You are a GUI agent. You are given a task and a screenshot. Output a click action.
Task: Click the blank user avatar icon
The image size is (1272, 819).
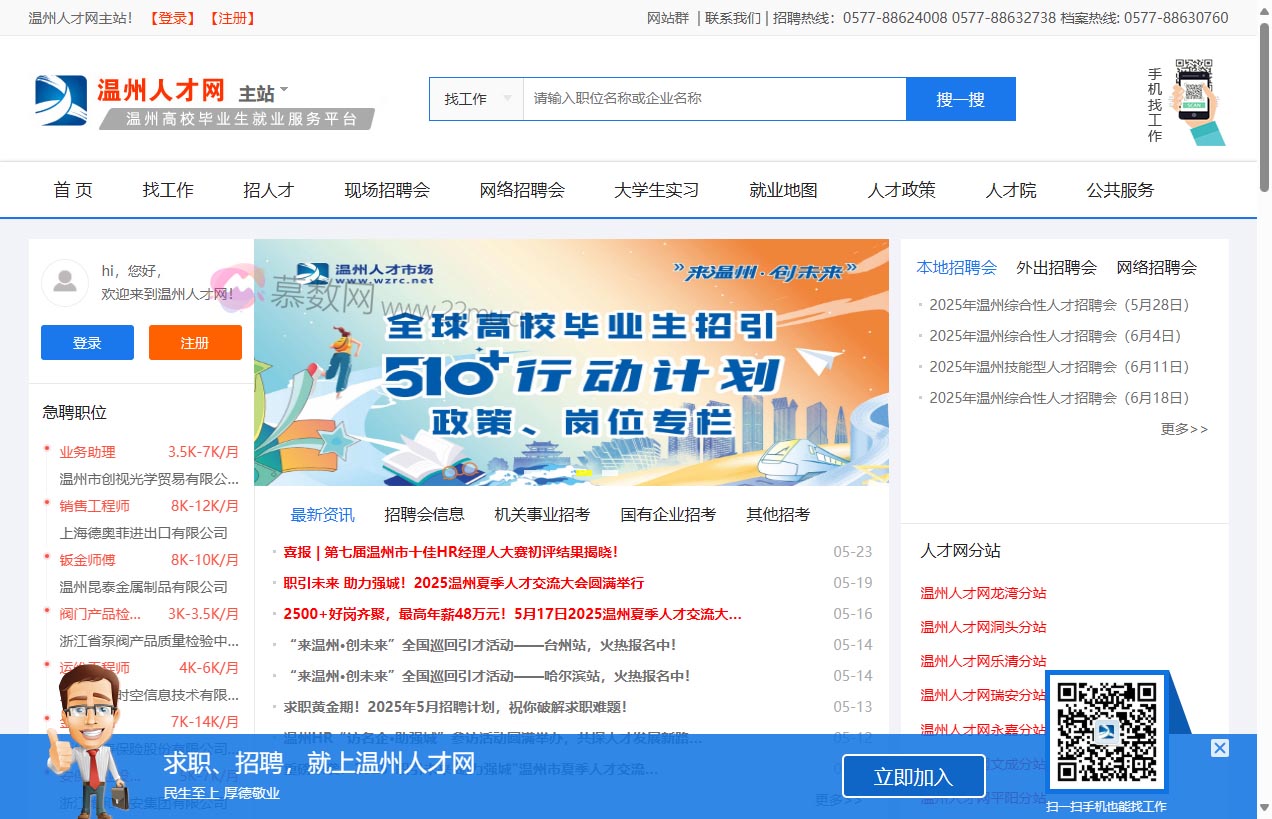[x=65, y=282]
